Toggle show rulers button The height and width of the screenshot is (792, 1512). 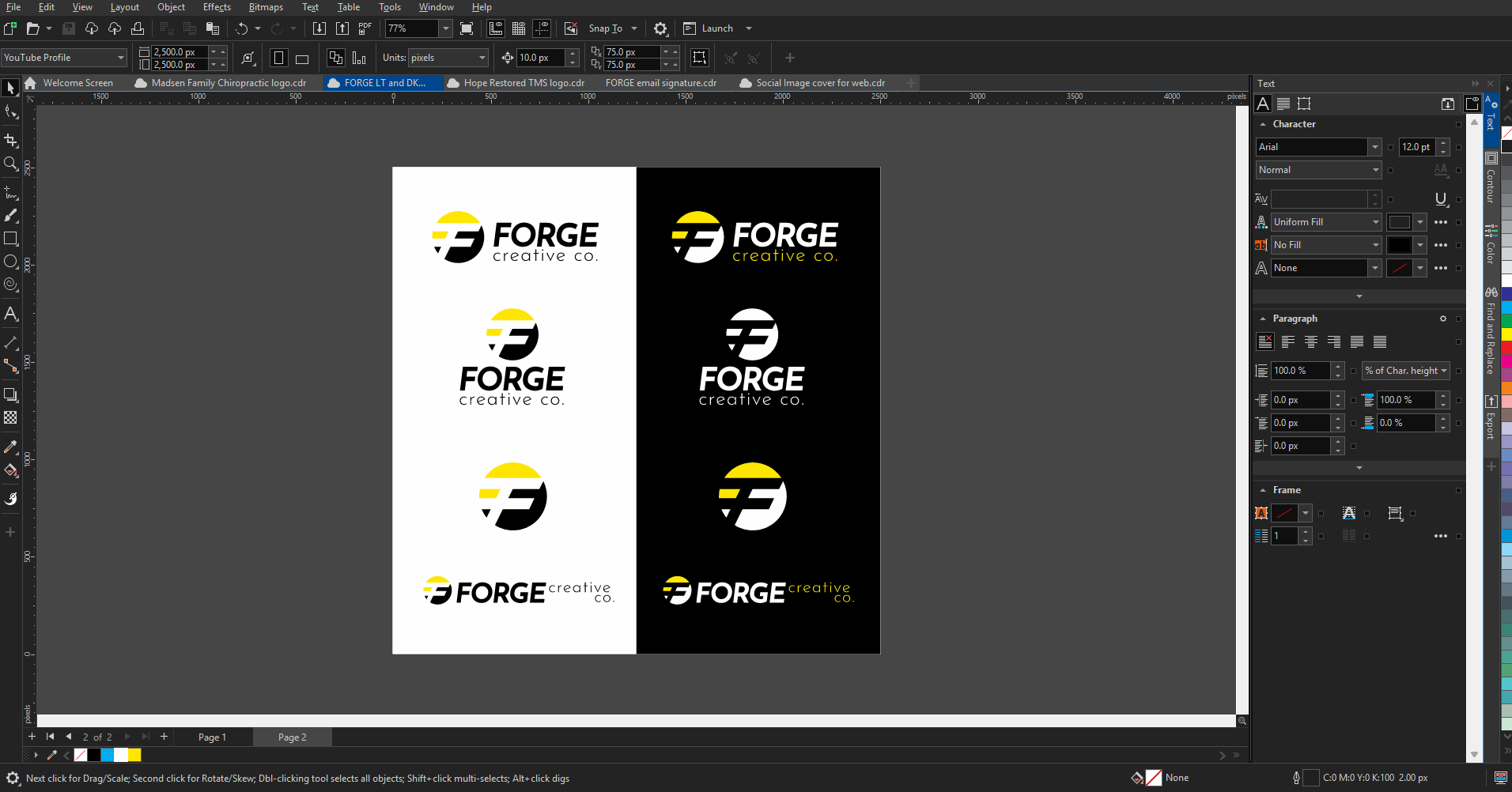click(496, 28)
